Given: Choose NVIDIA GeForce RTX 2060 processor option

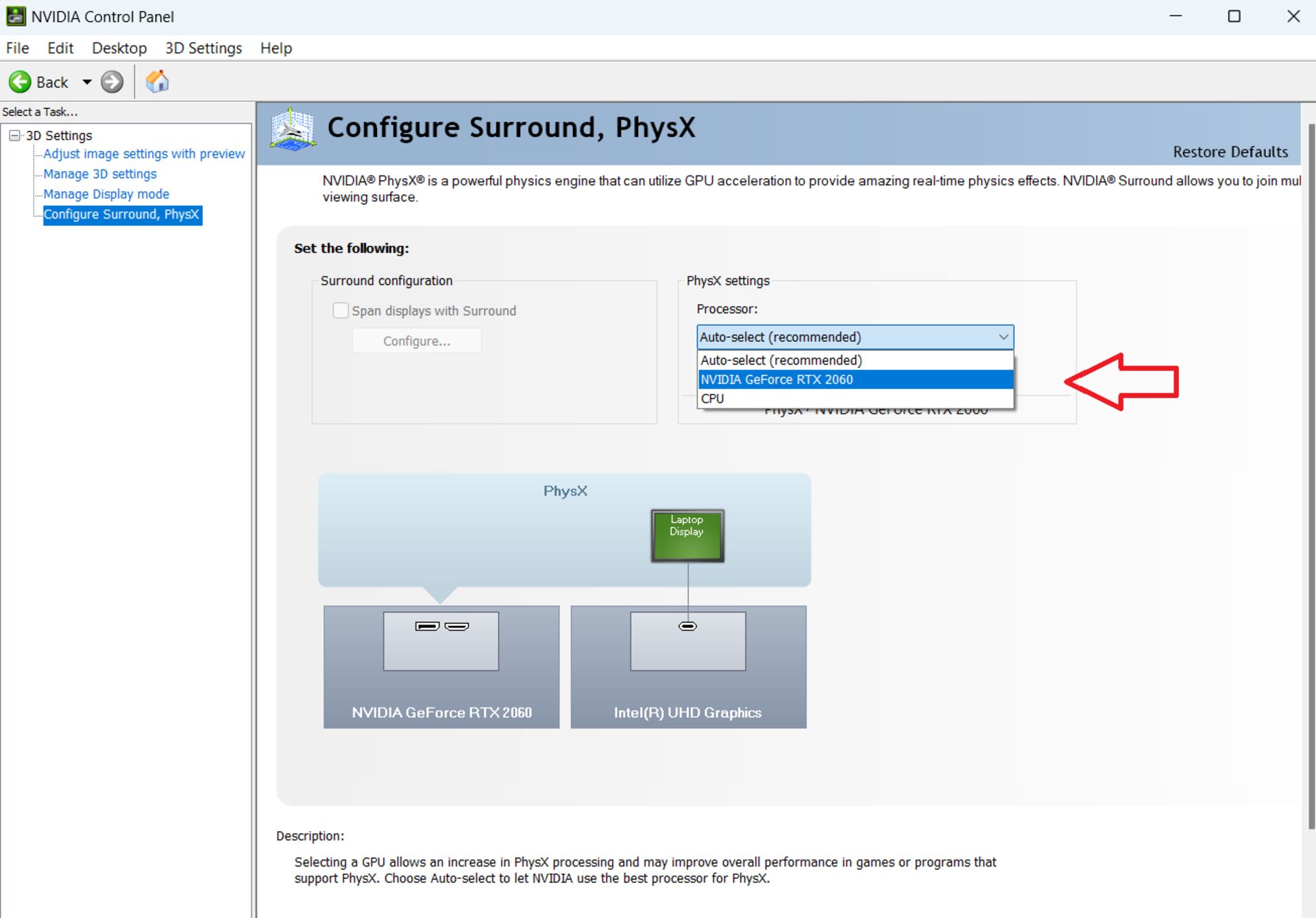Looking at the screenshot, I should point(855,380).
